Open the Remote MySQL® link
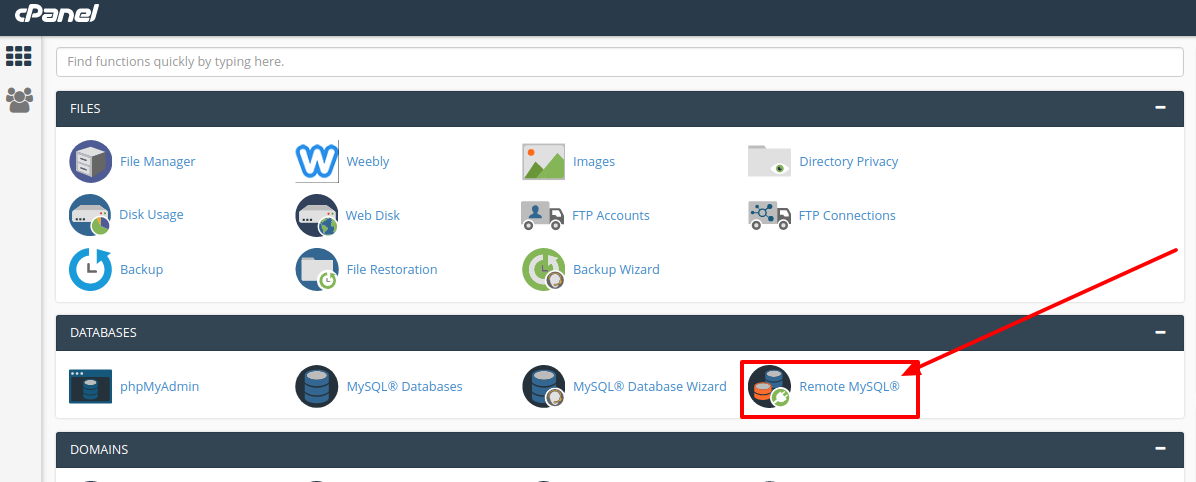 click(x=850, y=387)
